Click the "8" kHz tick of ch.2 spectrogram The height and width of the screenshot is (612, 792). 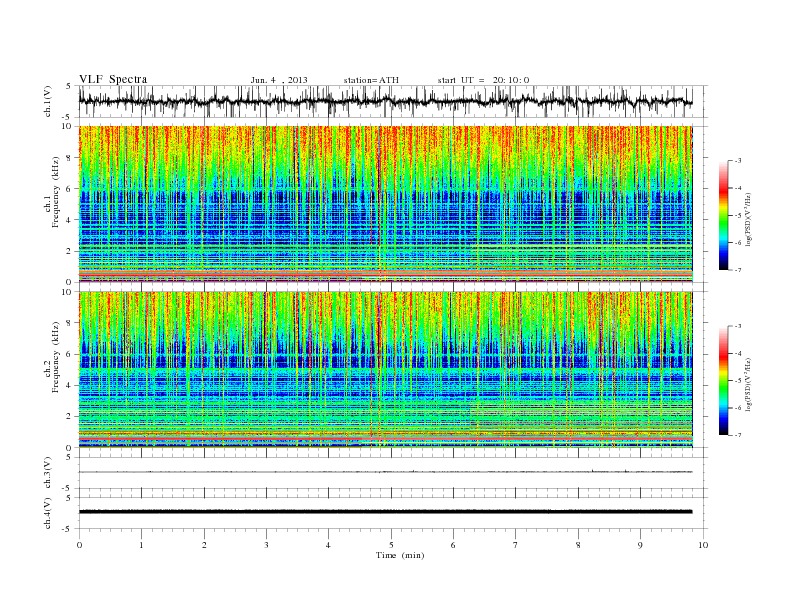point(70,323)
